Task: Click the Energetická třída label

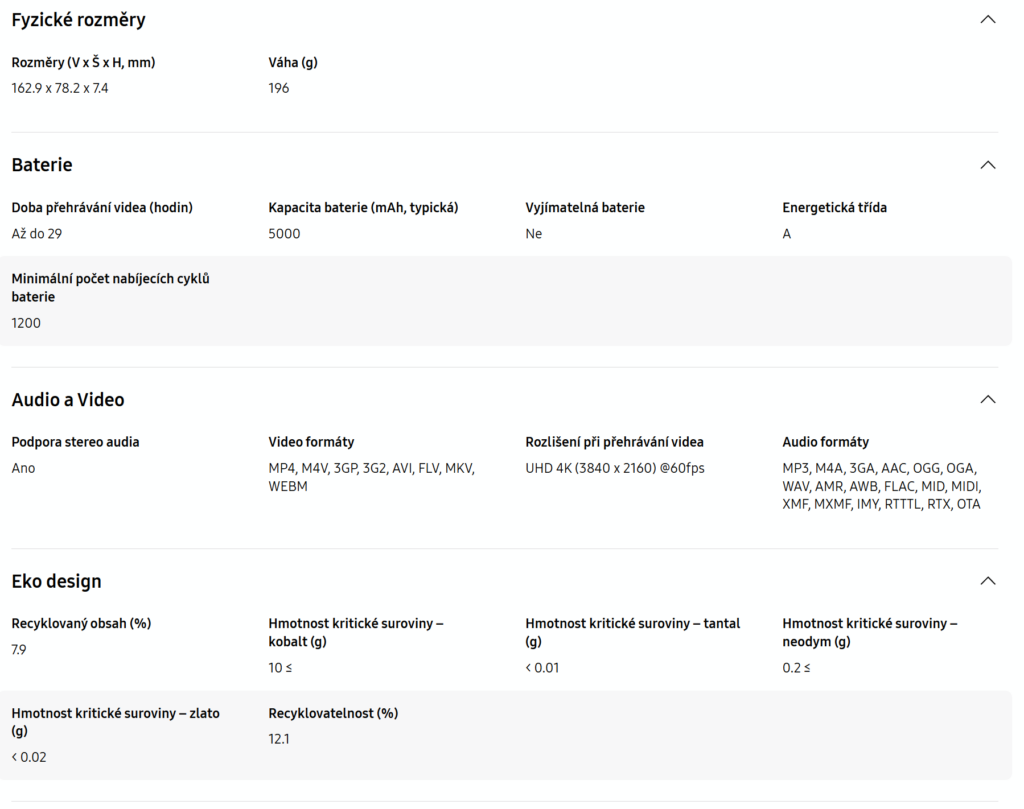Action: tap(834, 208)
